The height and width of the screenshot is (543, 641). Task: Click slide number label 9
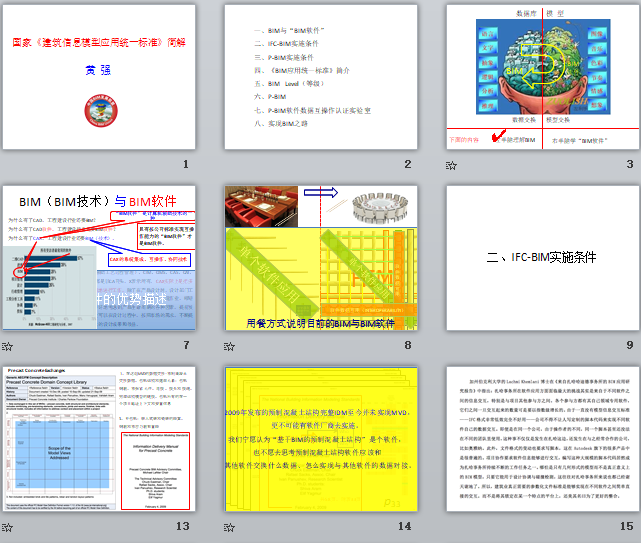click(x=630, y=345)
